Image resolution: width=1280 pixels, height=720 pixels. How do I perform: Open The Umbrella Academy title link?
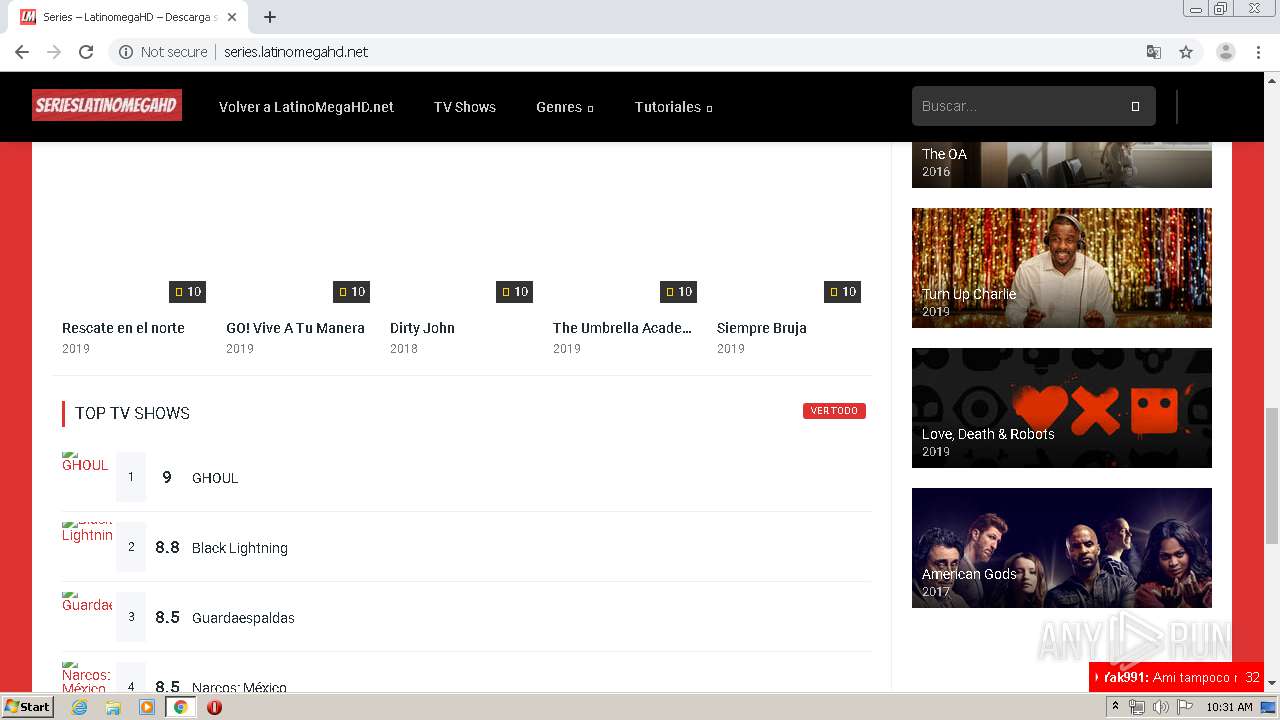tap(622, 328)
